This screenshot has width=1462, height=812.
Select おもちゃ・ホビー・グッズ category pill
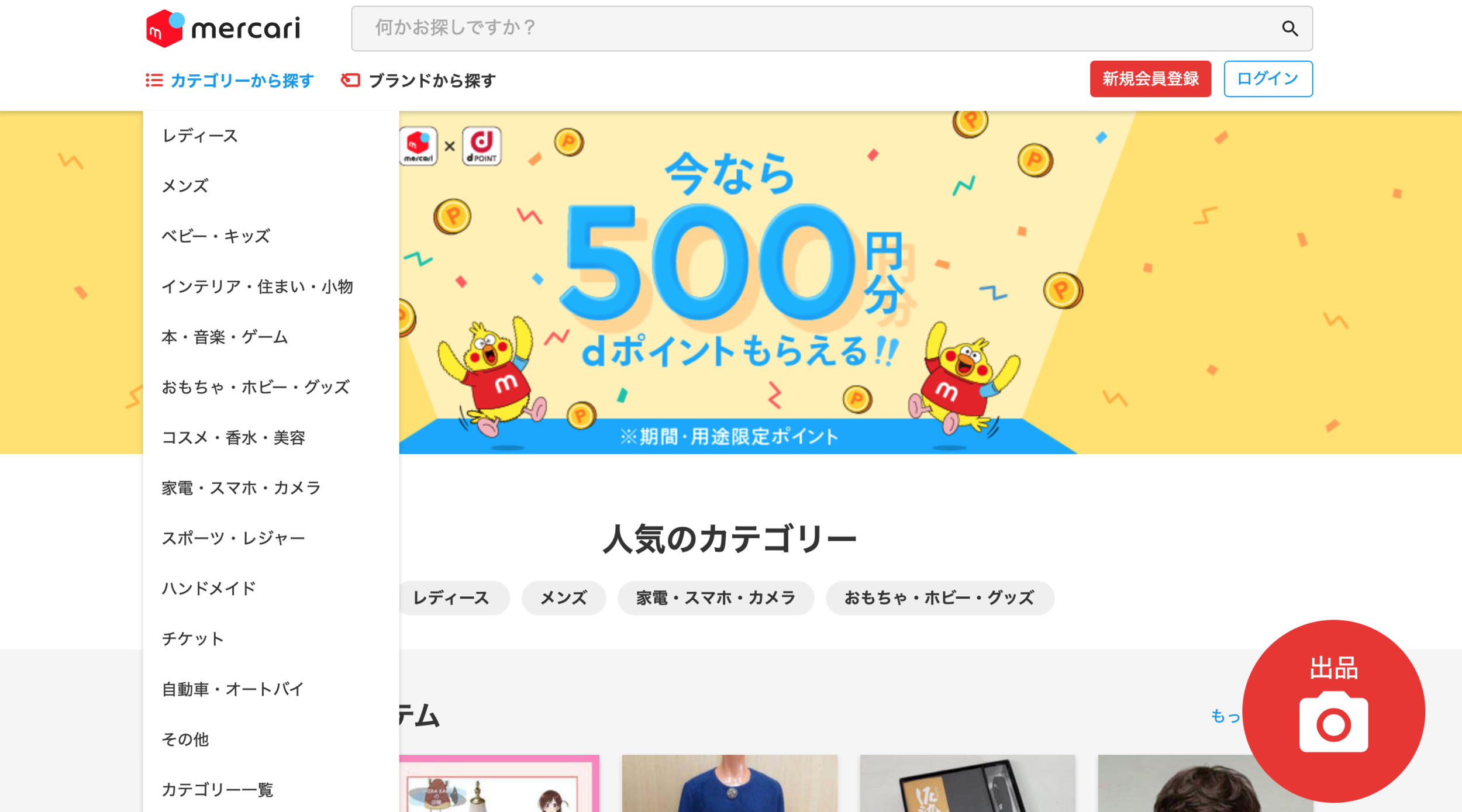click(x=939, y=597)
